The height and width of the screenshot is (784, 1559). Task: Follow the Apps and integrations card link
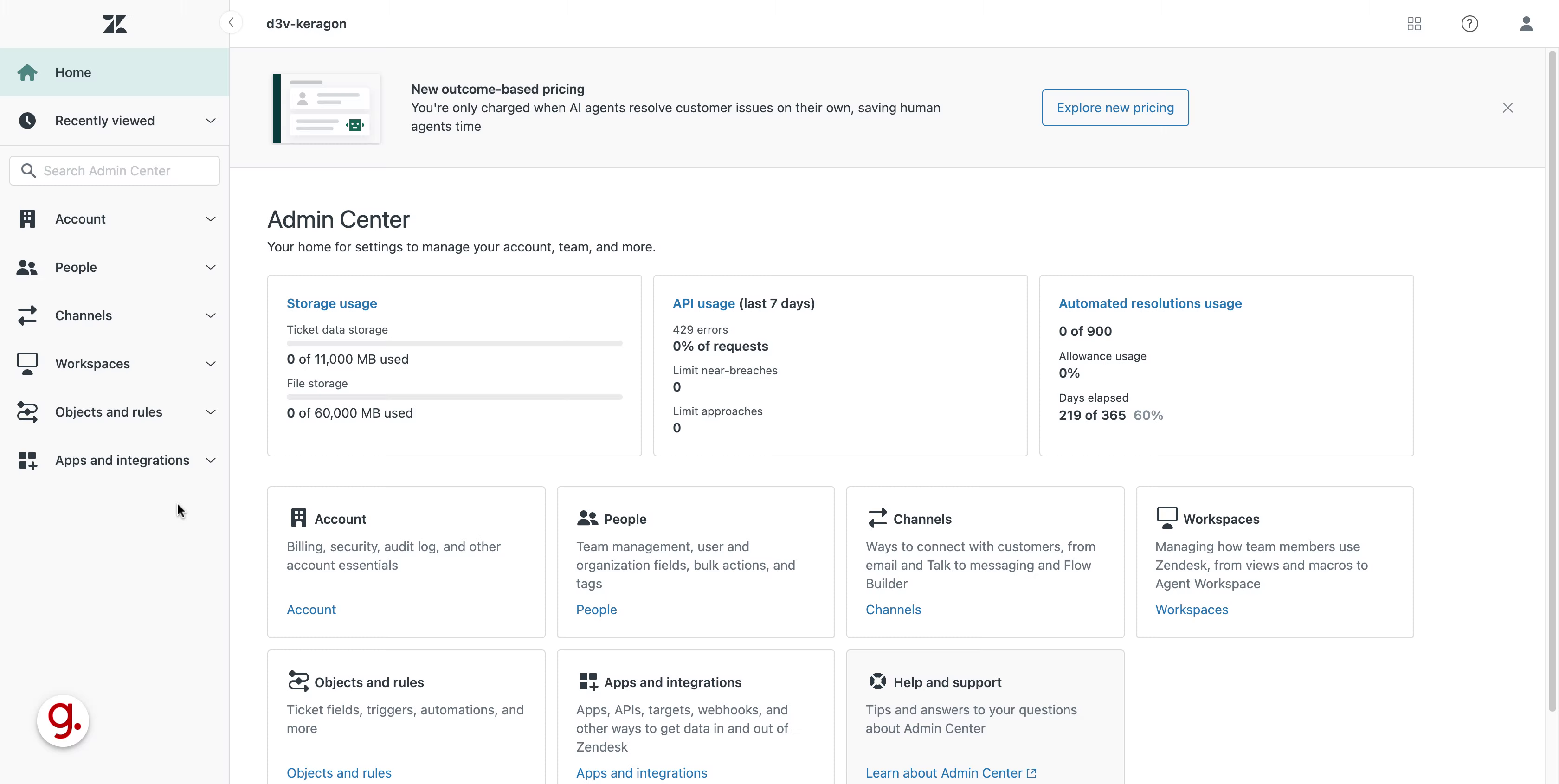pos(642,772)
